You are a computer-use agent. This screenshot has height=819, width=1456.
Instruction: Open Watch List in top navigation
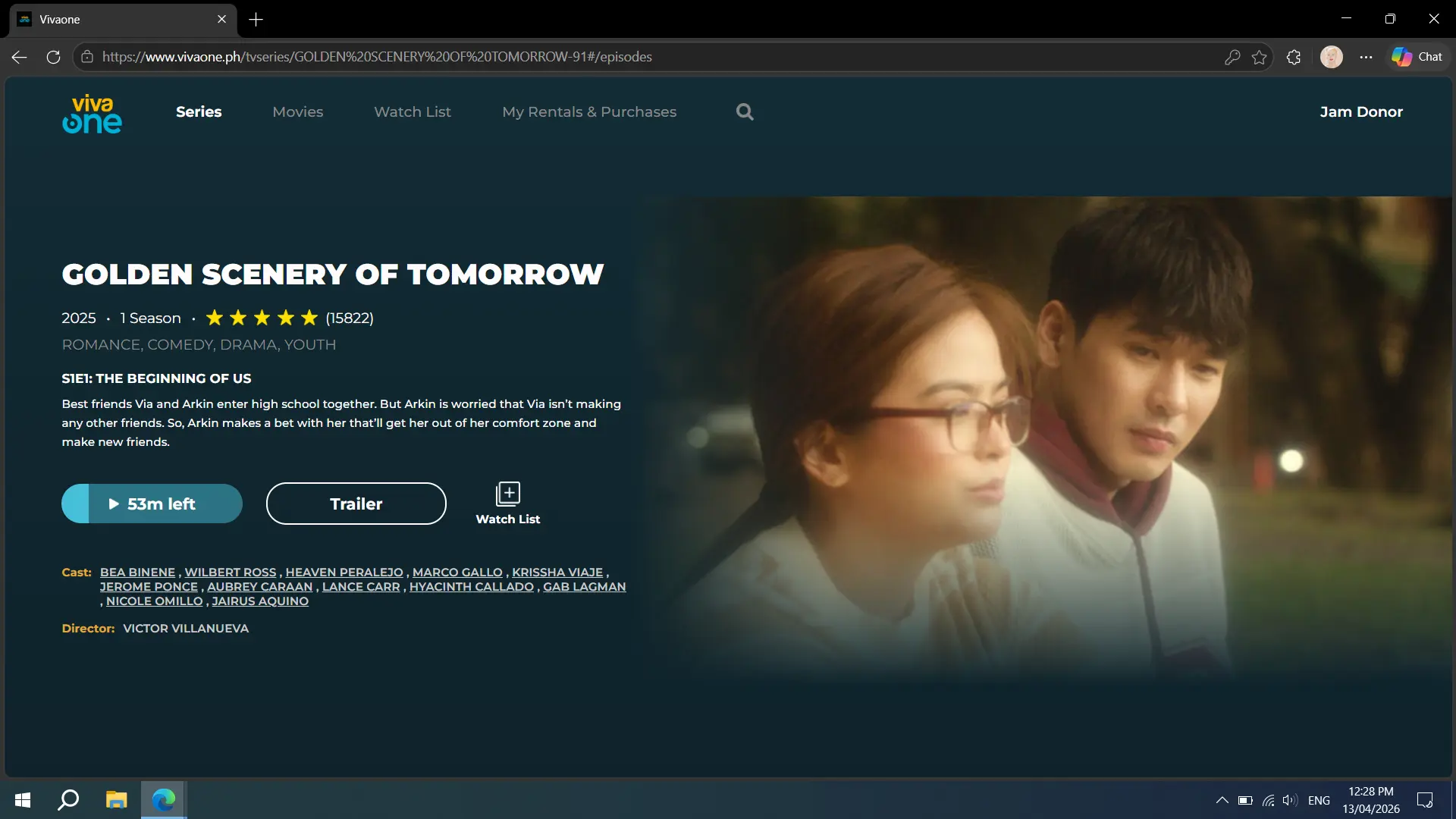click(413, 111)
